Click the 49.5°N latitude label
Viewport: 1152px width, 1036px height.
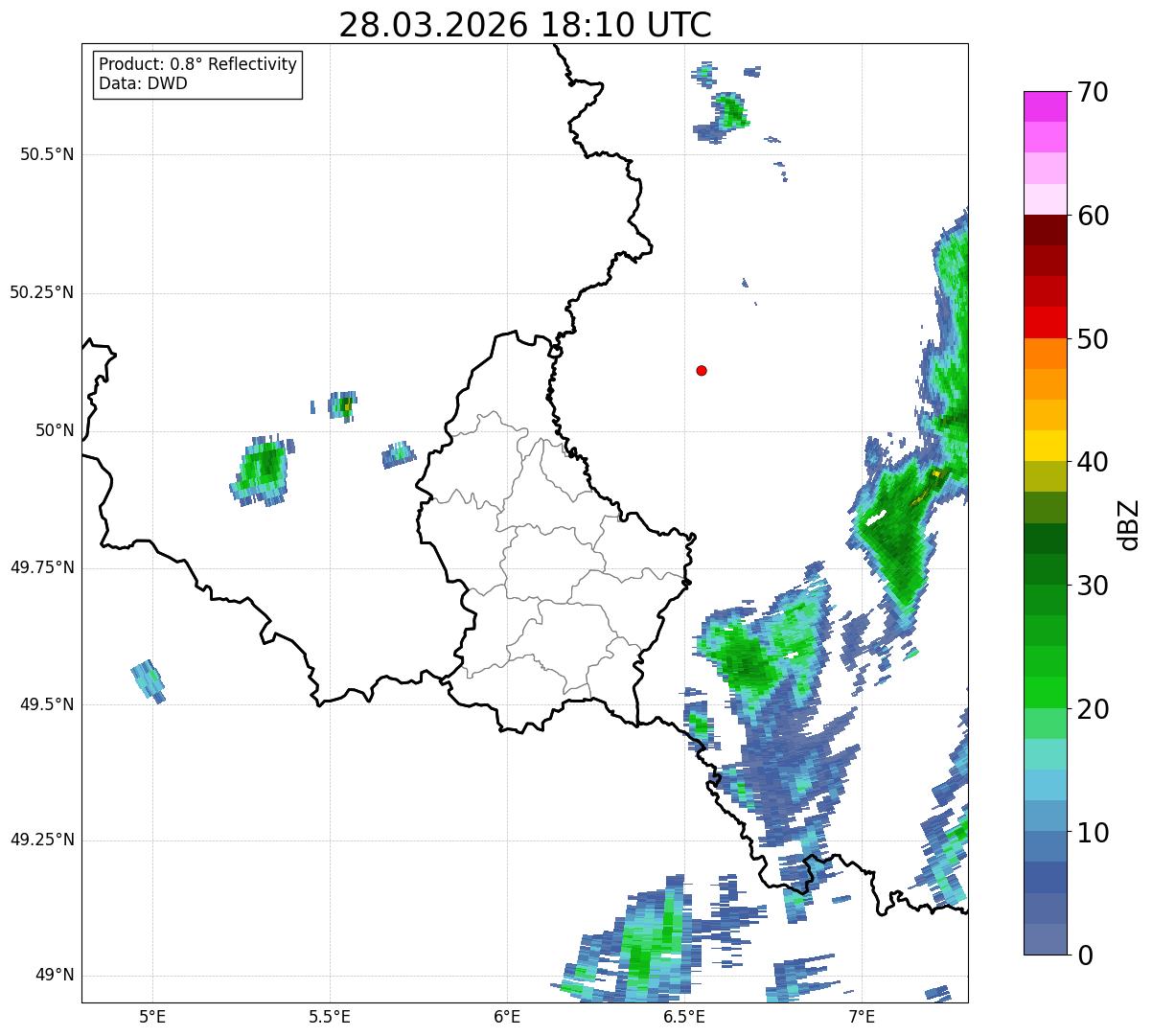tap(47, 704)
